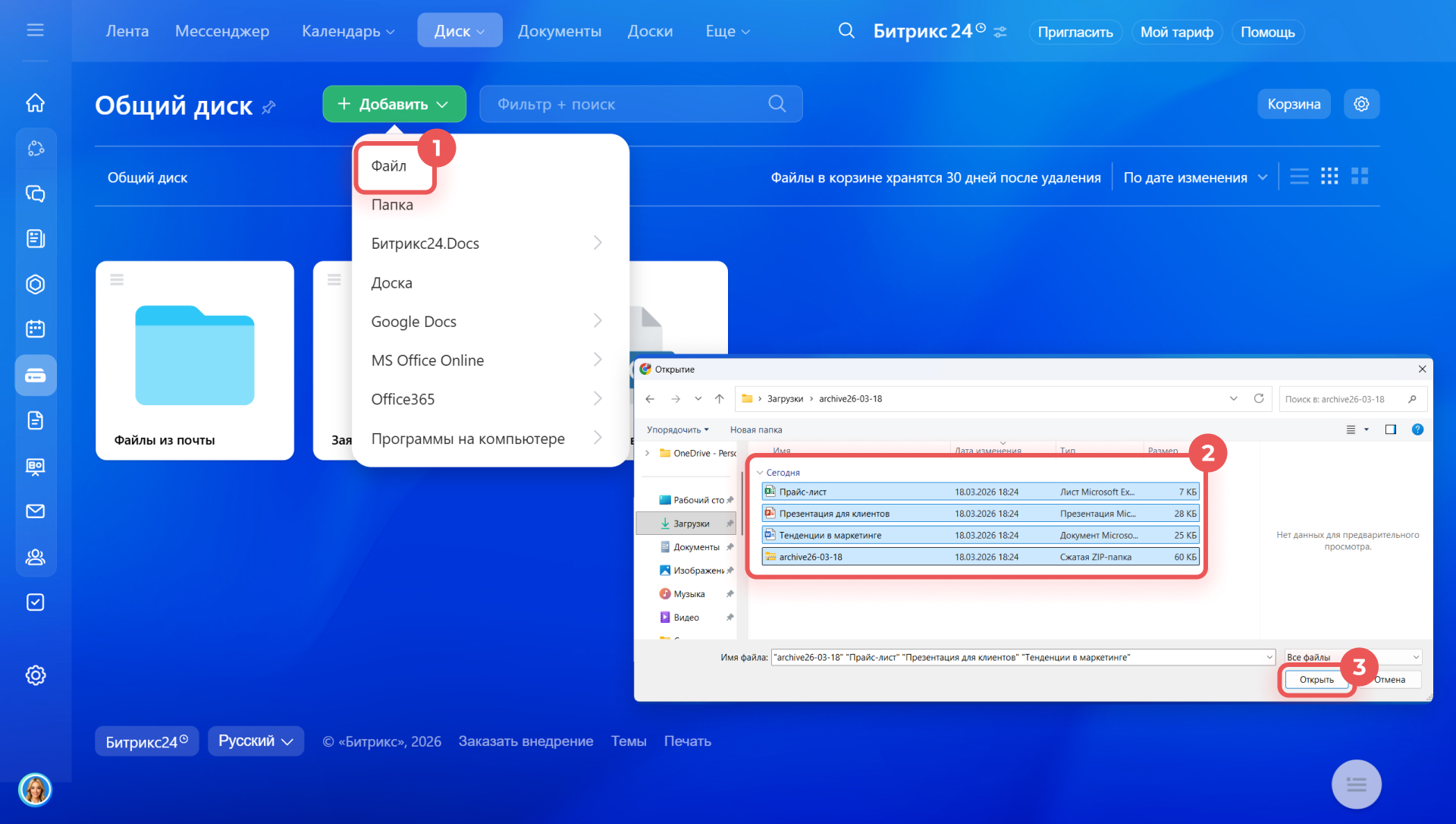Open the mail envelope sidebar icon
This screenshot has height=824, width=1456.
coord(36,511)
